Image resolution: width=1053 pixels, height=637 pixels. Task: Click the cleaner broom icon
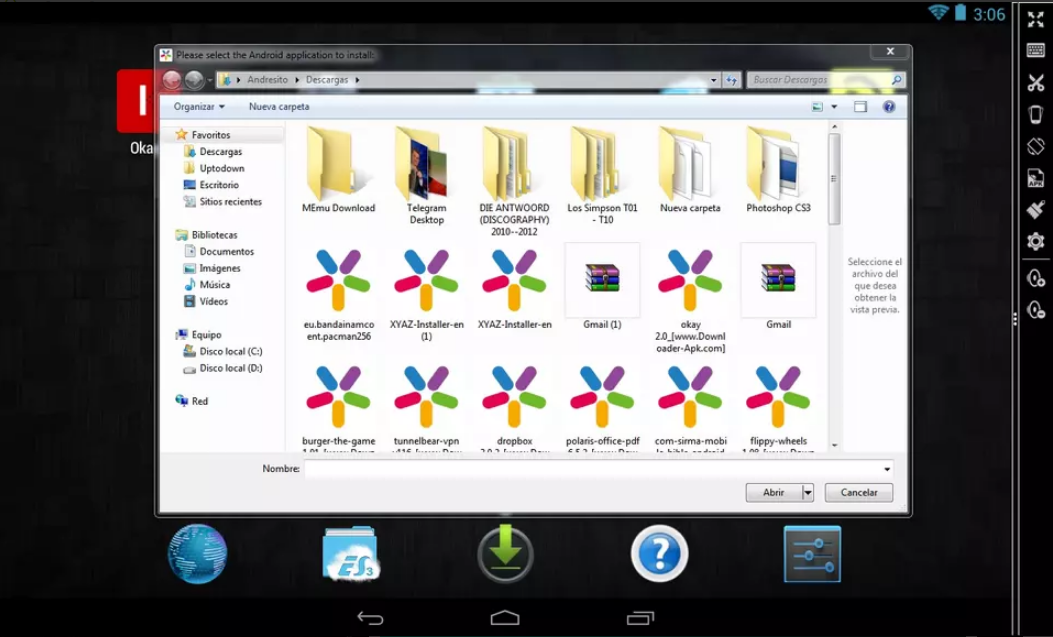click(1035, 210)
